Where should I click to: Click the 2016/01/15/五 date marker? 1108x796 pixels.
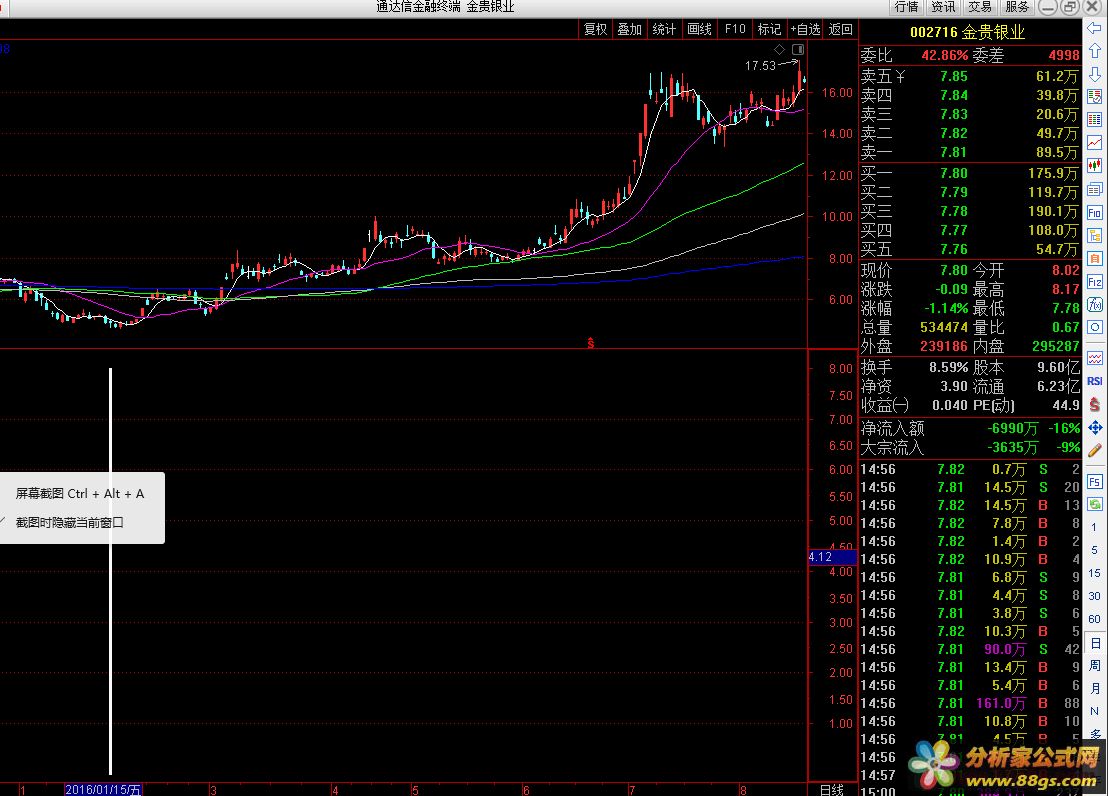click(103, 790)
